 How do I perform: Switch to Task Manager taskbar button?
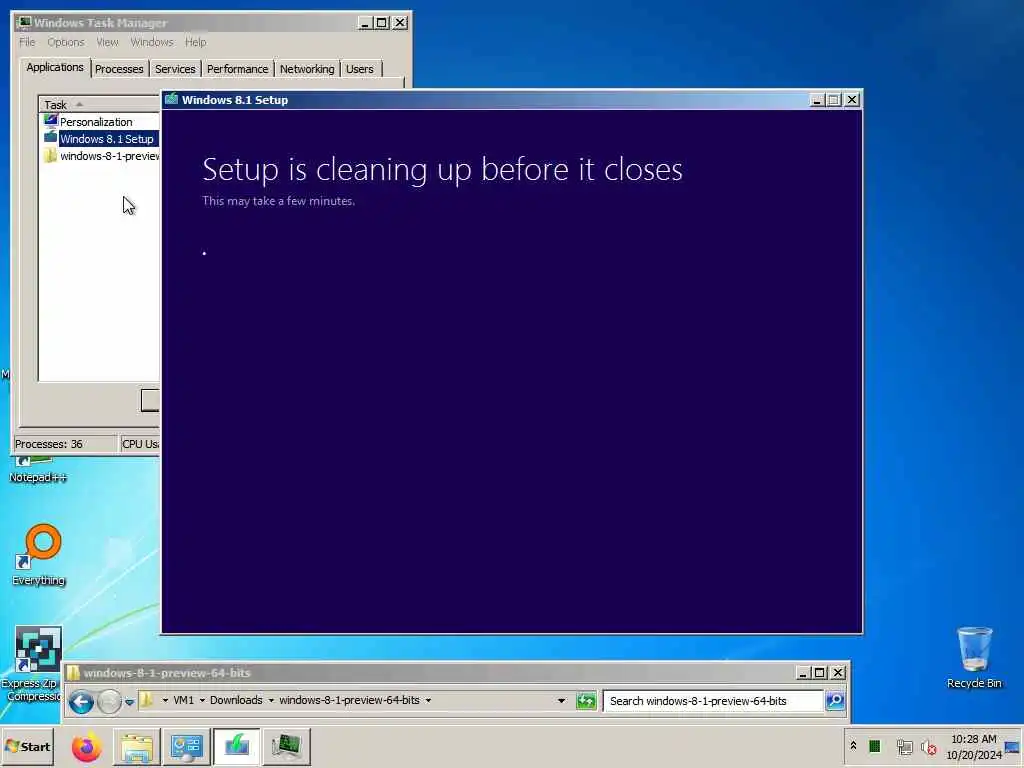pos(286,747)
